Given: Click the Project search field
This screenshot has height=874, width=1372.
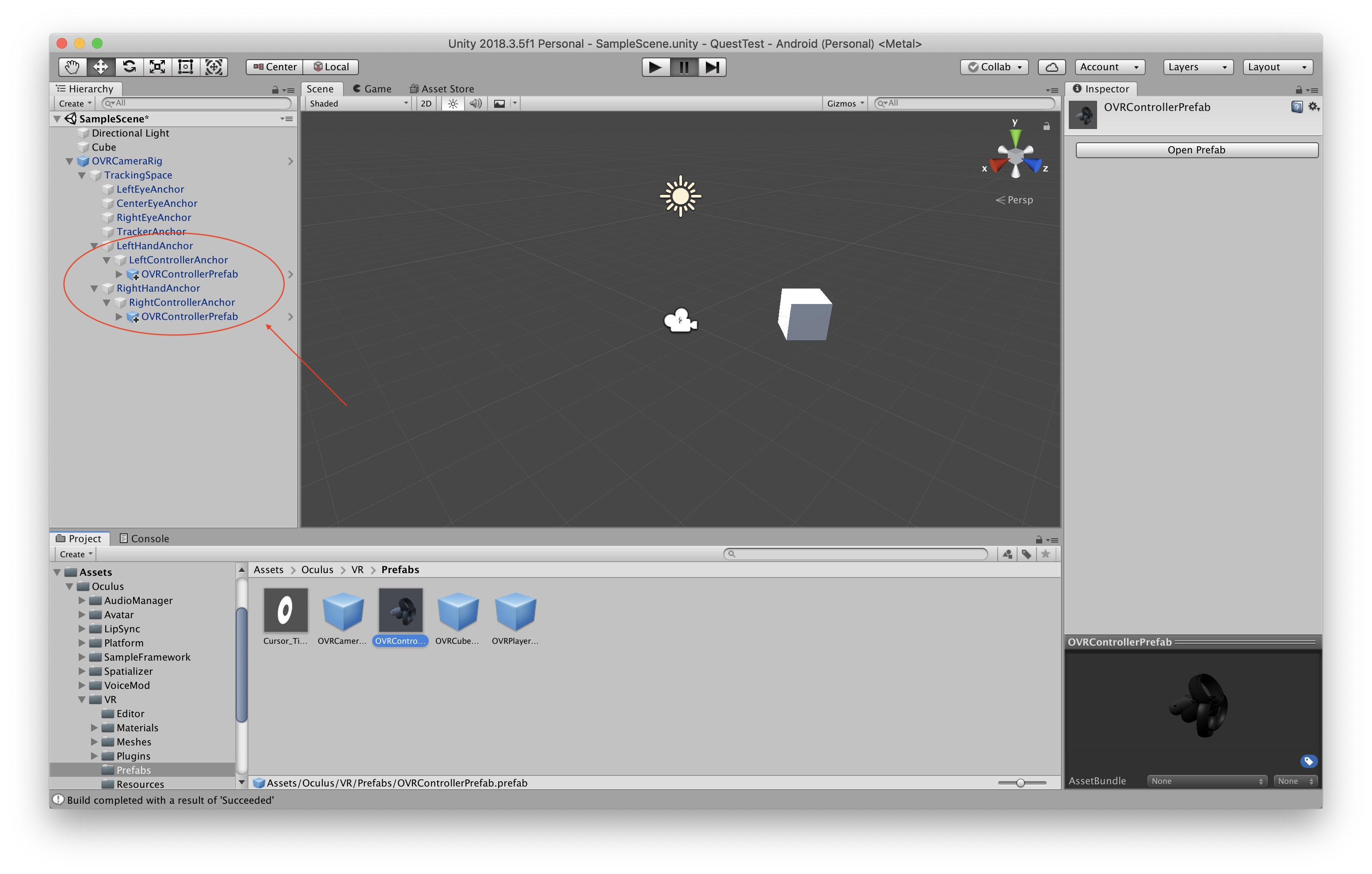Looking at the screenshot, I should point(856,555).
